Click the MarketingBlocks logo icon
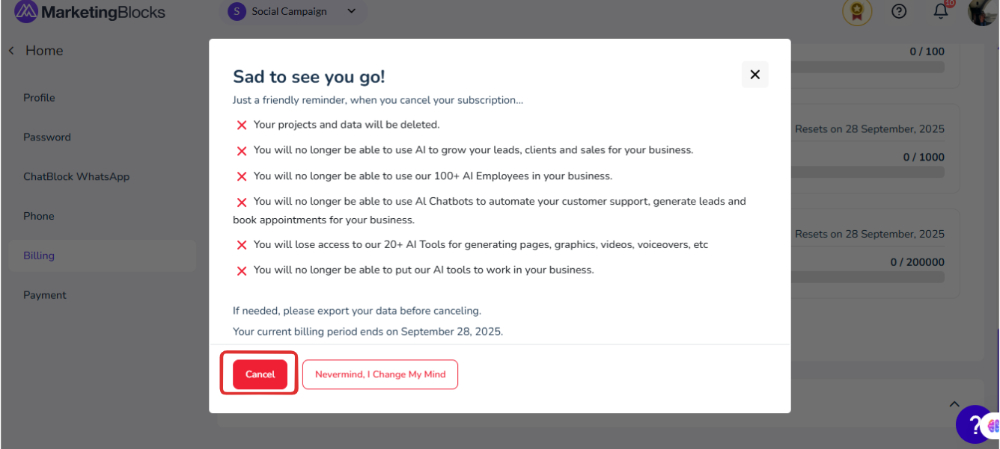Image resolution: width=1000 pixels, height=449 pixels. click(26, 11)
